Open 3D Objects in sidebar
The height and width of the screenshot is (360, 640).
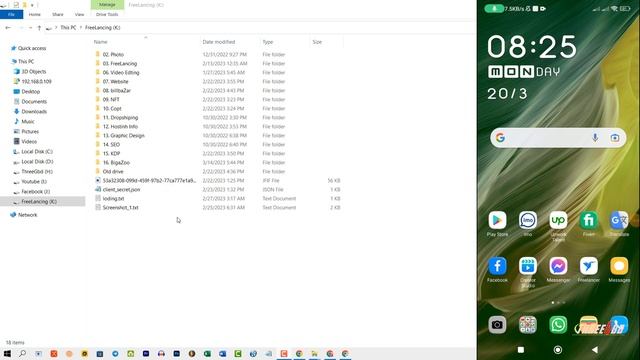tap(34, 71)
